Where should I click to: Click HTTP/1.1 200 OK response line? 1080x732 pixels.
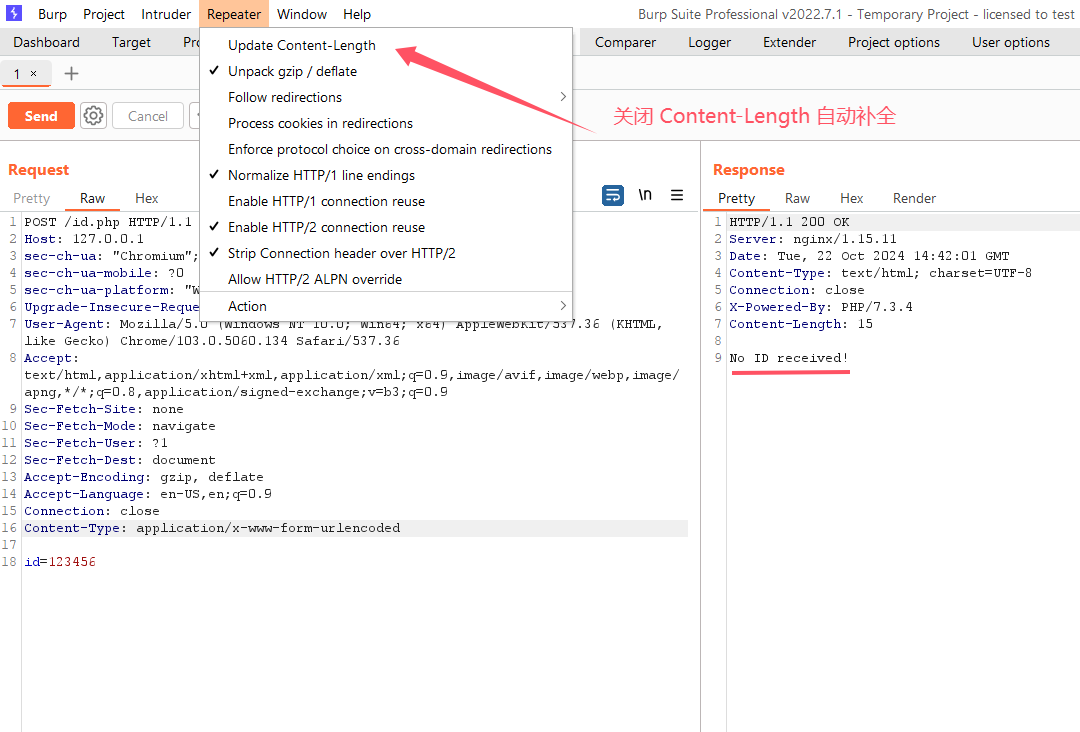[x=789, y=222]
